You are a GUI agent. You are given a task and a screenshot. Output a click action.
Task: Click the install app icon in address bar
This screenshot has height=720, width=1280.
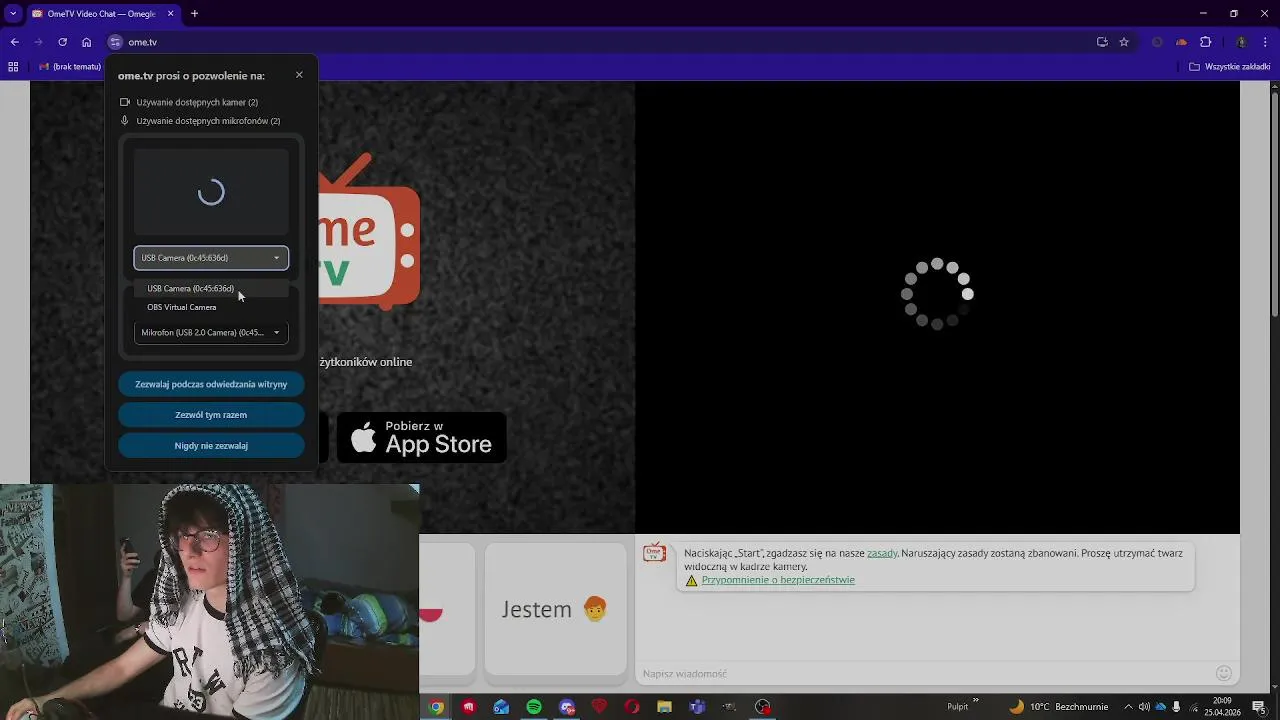[1102, 42]
